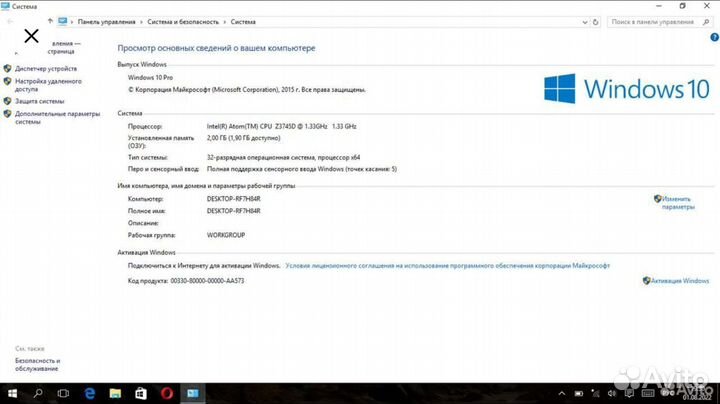Click WORKGROUP workgroup value
720x404 pixels.
point(226,235)
